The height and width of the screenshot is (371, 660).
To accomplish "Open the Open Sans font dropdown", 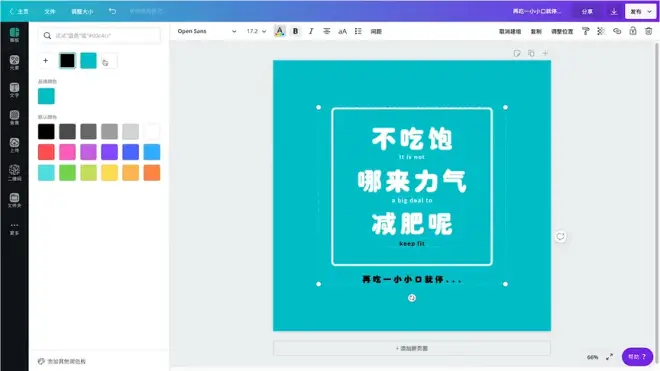I will pos(207,31).
